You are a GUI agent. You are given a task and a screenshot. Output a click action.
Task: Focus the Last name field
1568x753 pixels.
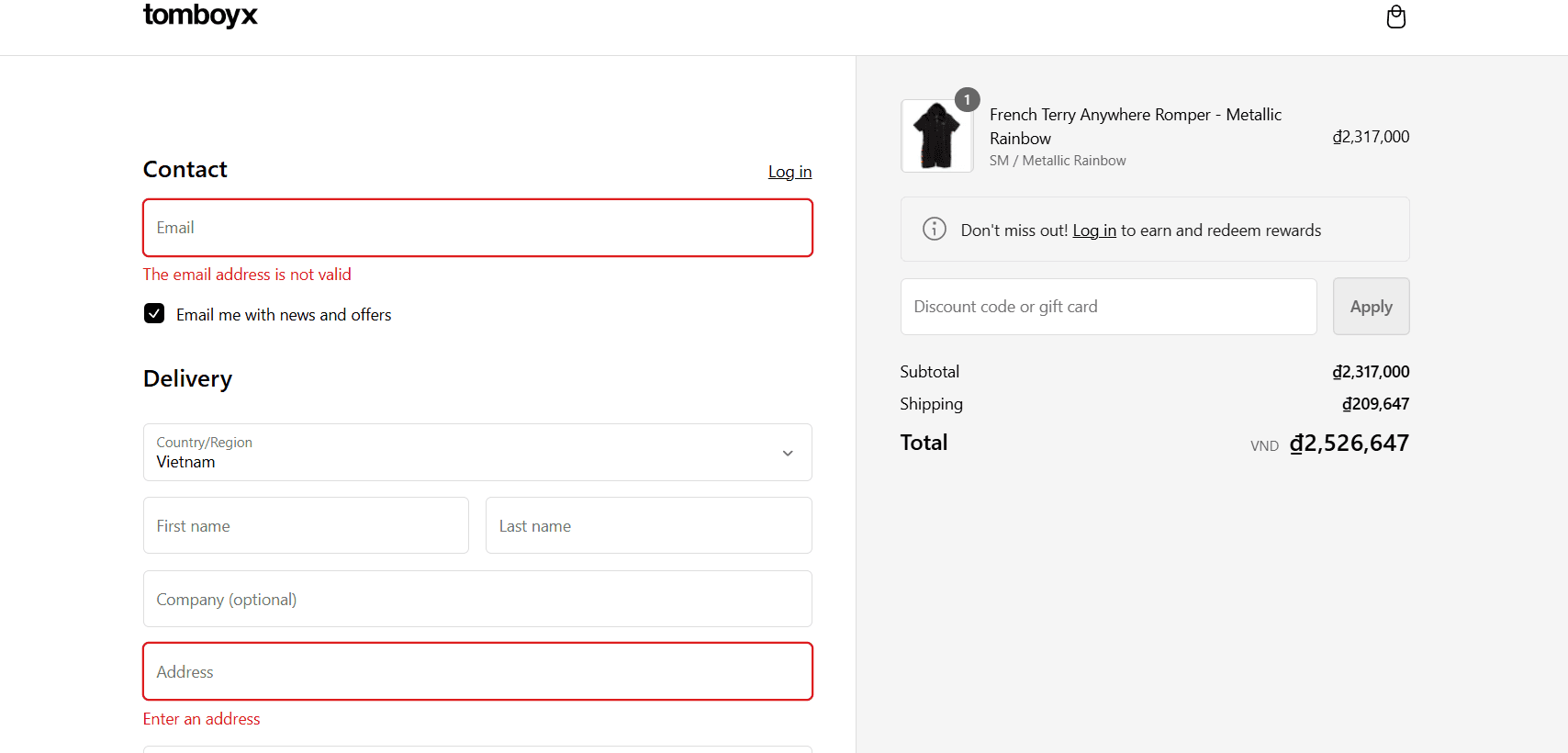click(648, 525)
